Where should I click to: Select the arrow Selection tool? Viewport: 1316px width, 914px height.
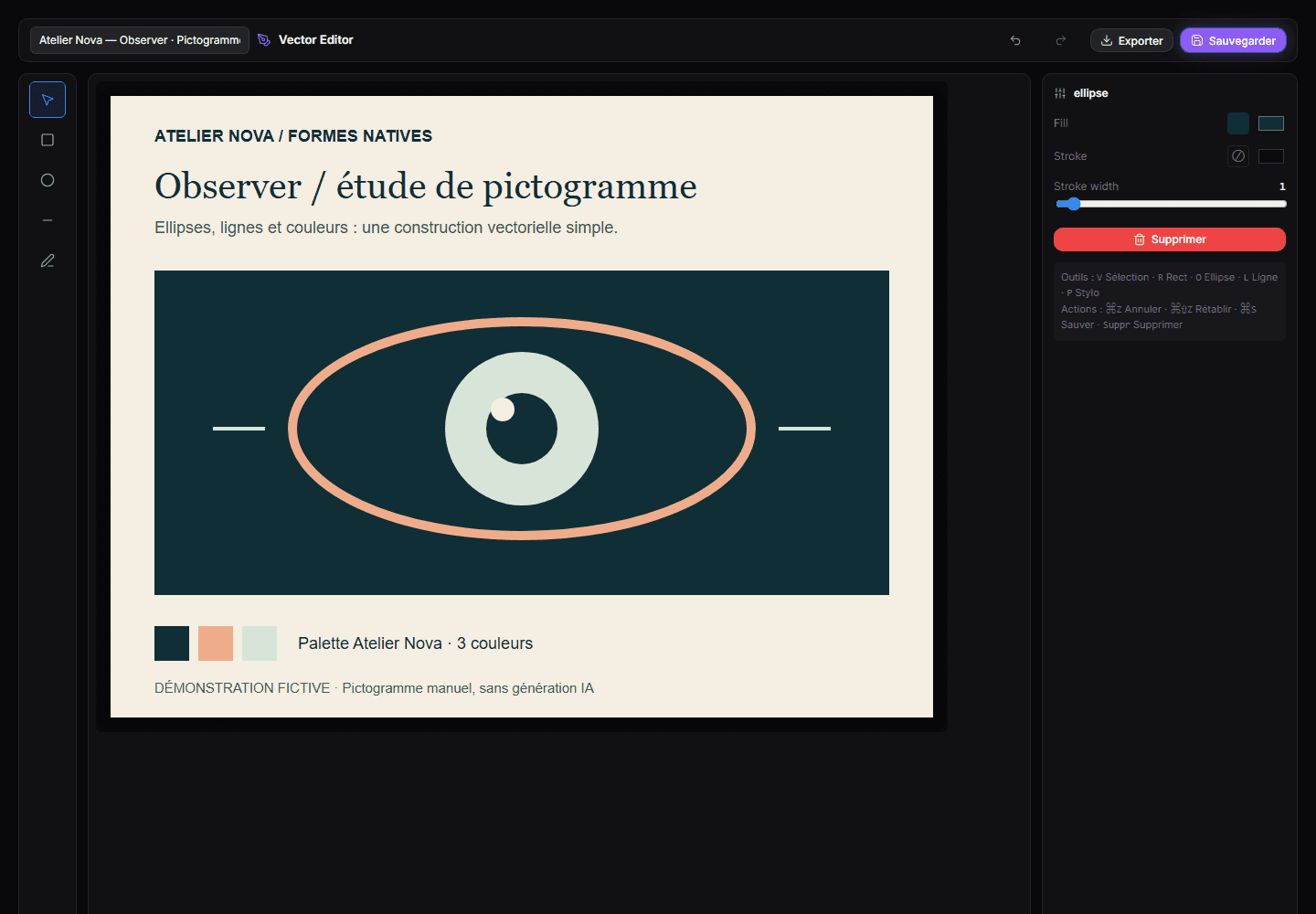[48, 100]
